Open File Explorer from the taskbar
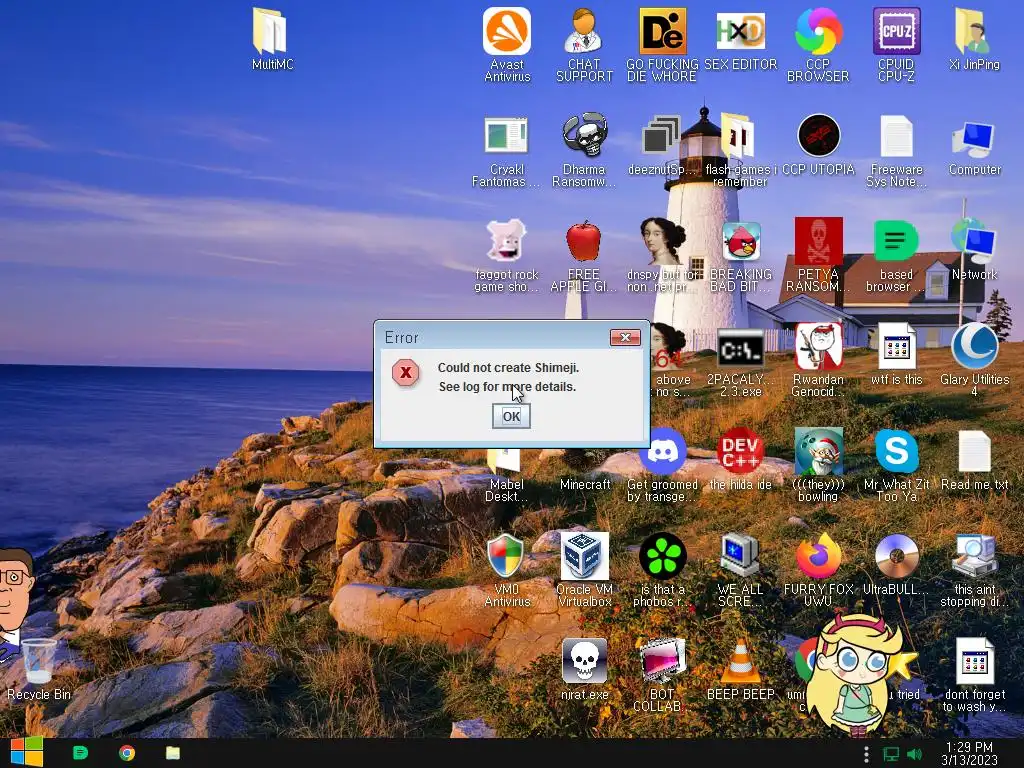Screen dimensions: 1024x768 click(172, 753)
